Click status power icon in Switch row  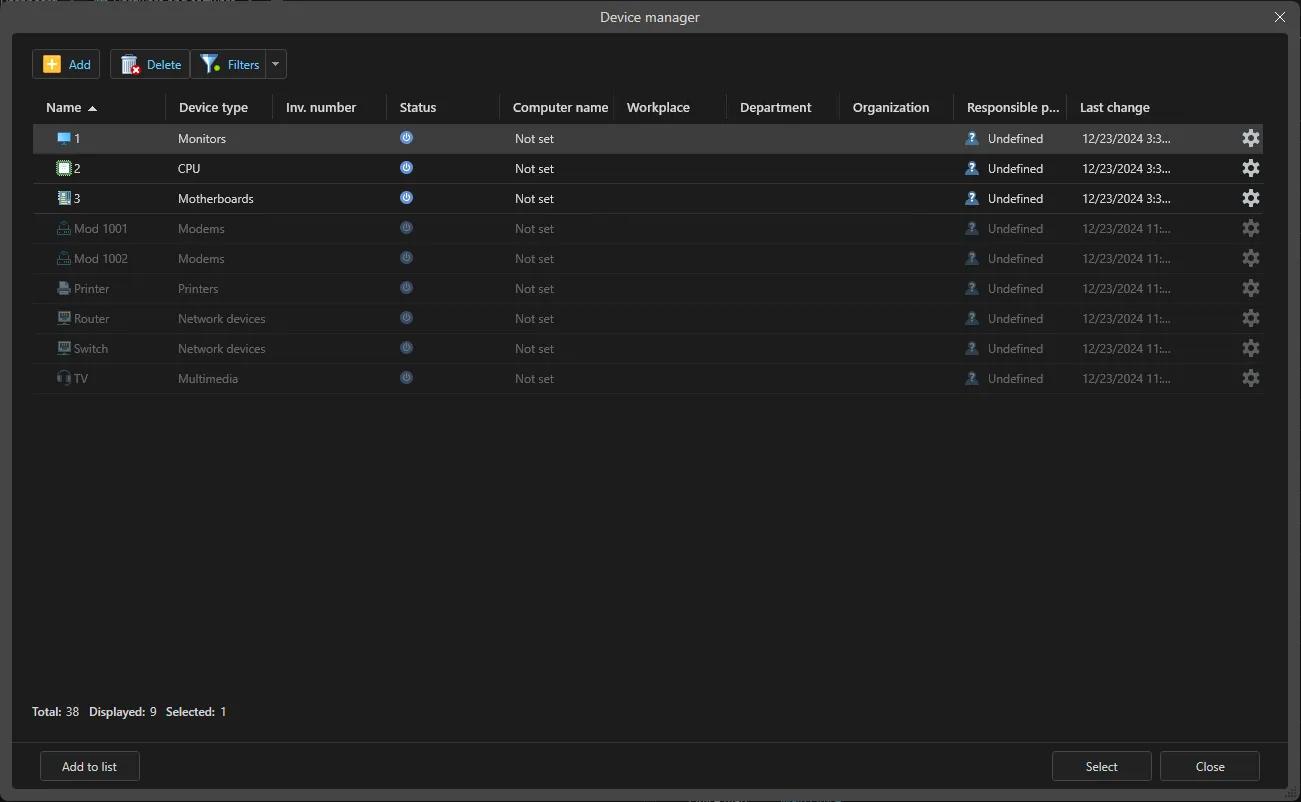[x=406, y=348]
